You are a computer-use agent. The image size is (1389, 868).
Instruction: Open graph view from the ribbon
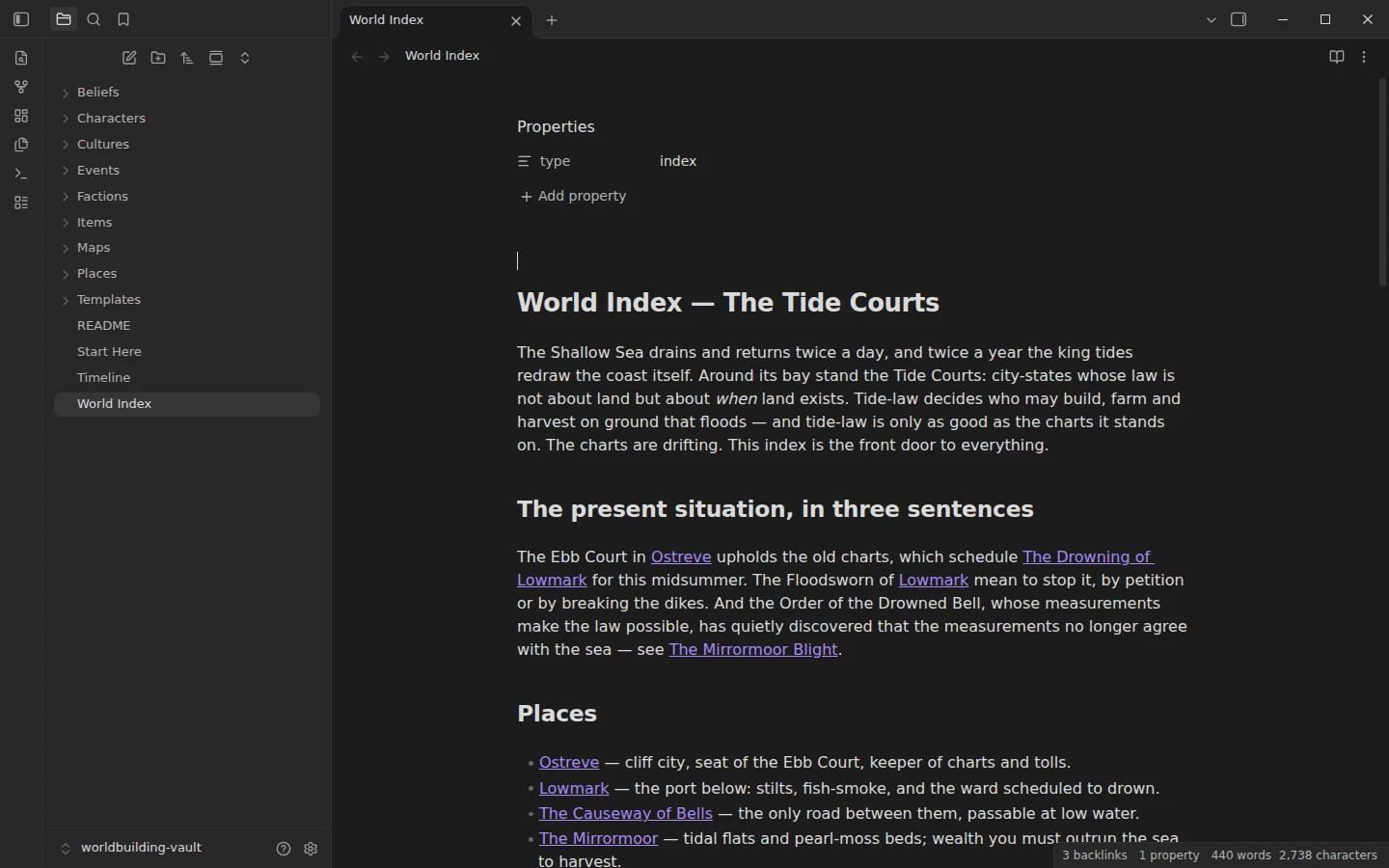(21, 87)
